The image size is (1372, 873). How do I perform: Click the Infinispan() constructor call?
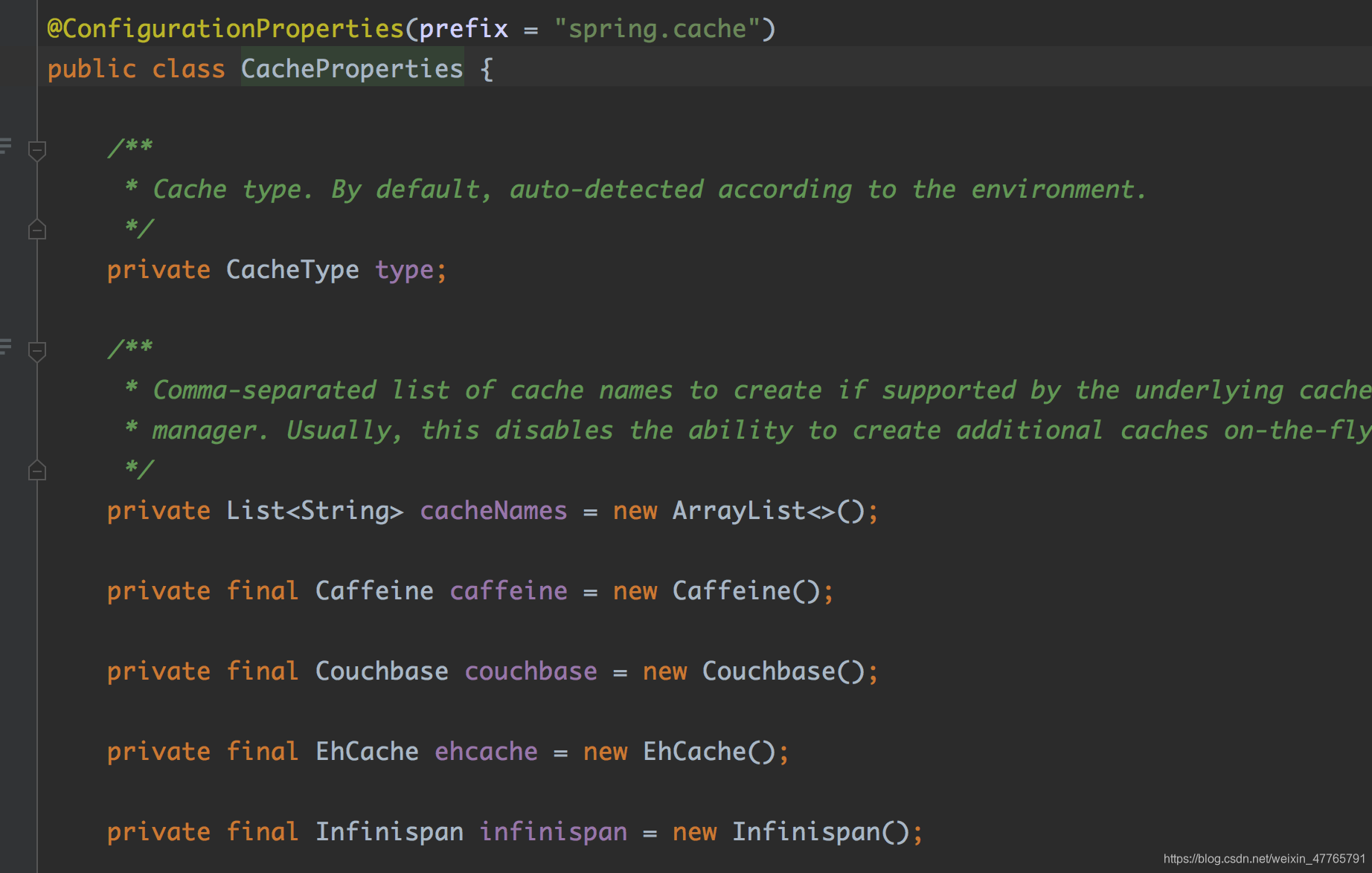click(821, 831)
